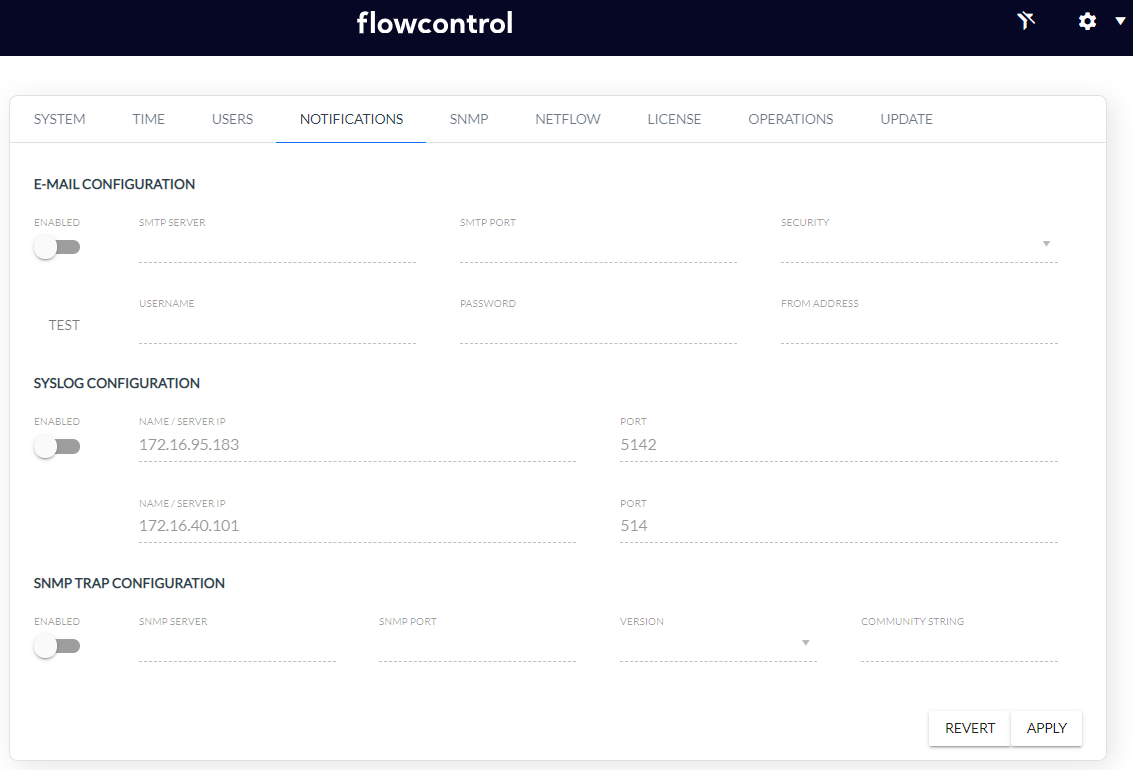Focus the SMTP Server field
Image resolution: width=1133 pixels, height=770 pixels.
[277, 247]
